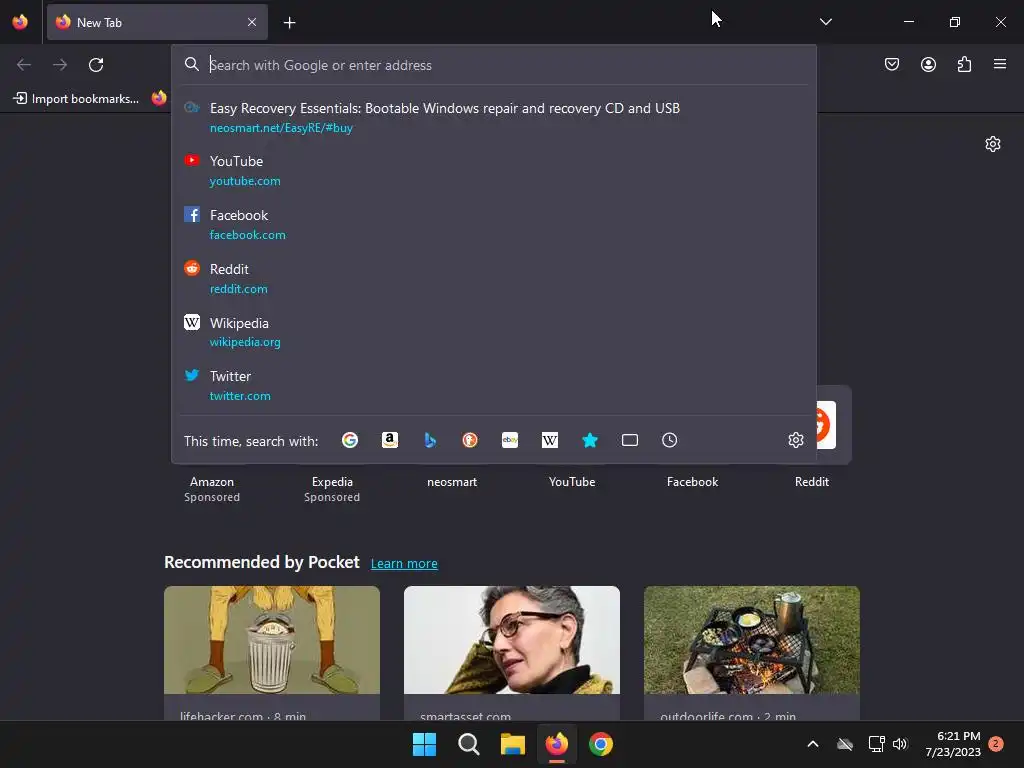Open Amazon Sponsored shortcut
This screenshot has height=768, width=1024.
click(x=212, y=489)
